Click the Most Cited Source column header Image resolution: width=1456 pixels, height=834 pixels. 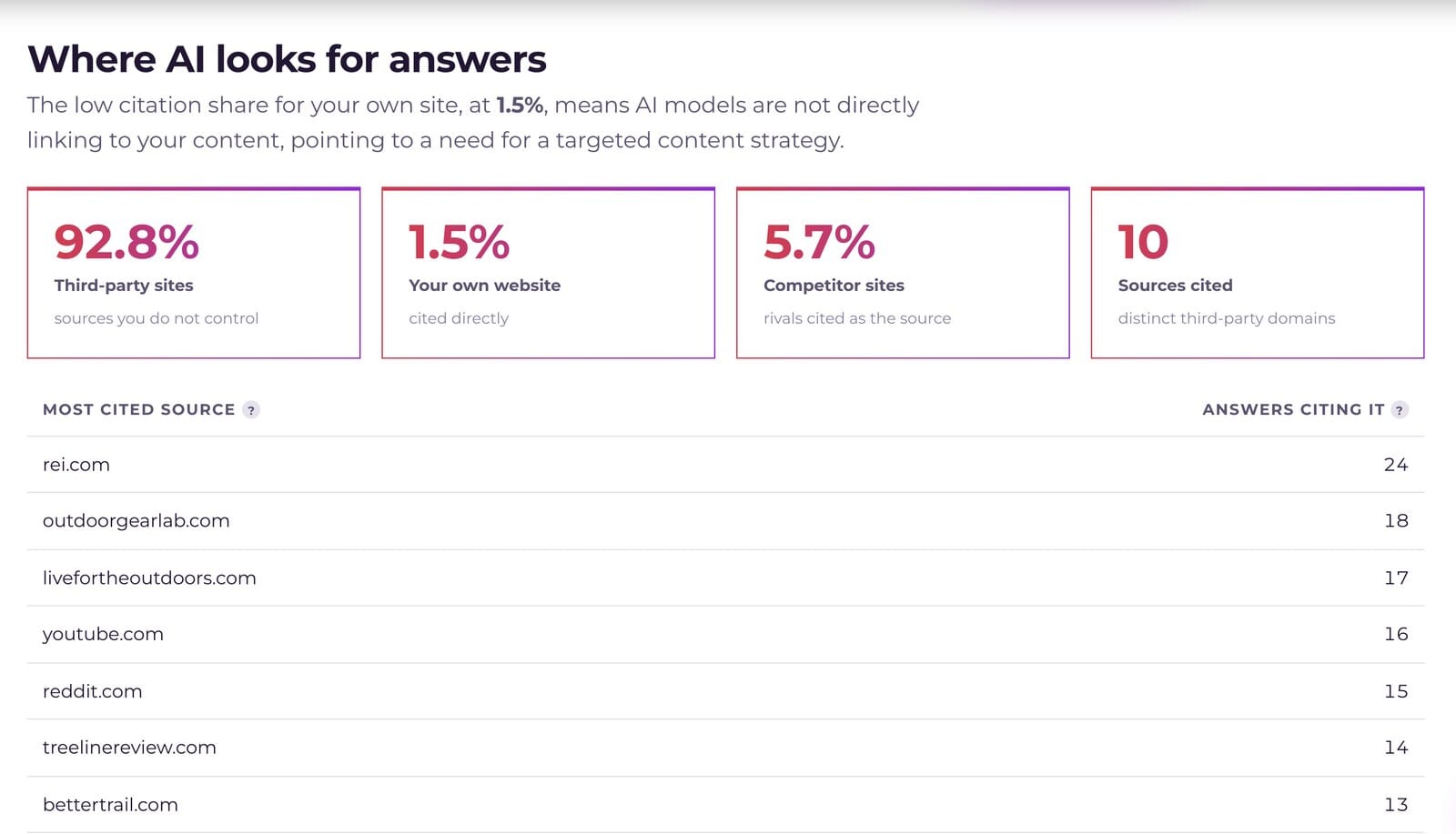coord(139,410)
